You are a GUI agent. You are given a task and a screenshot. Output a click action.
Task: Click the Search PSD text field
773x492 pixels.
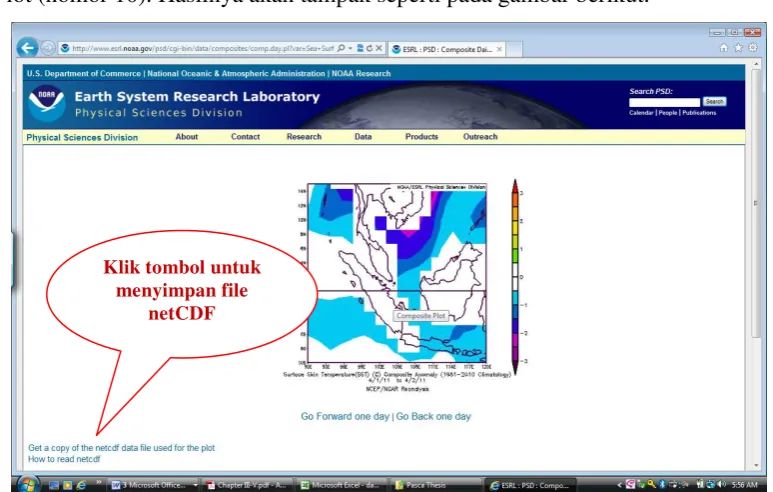(664, 102)
